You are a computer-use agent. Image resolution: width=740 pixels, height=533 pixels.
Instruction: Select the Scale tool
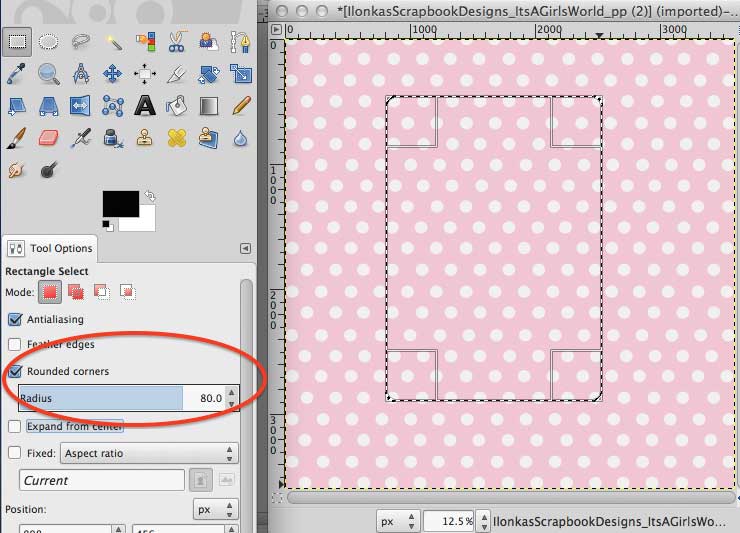241,74
